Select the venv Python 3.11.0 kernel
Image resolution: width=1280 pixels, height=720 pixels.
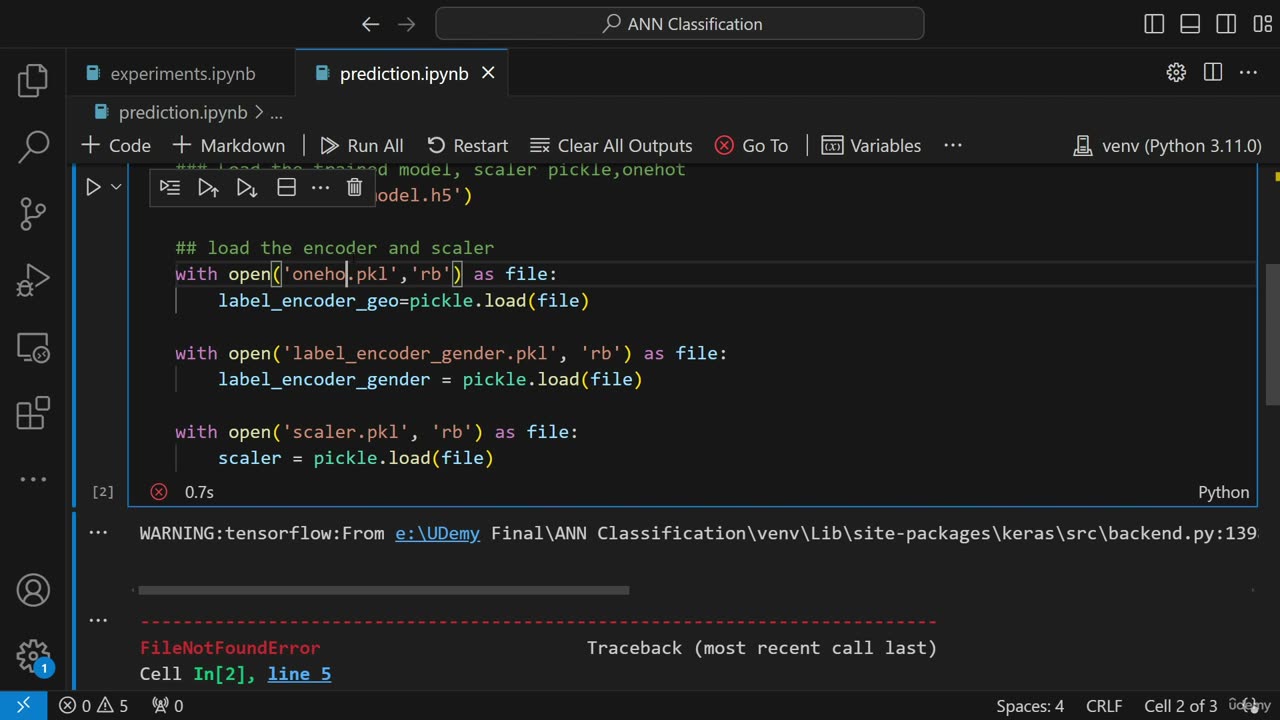click(1167, 146)
